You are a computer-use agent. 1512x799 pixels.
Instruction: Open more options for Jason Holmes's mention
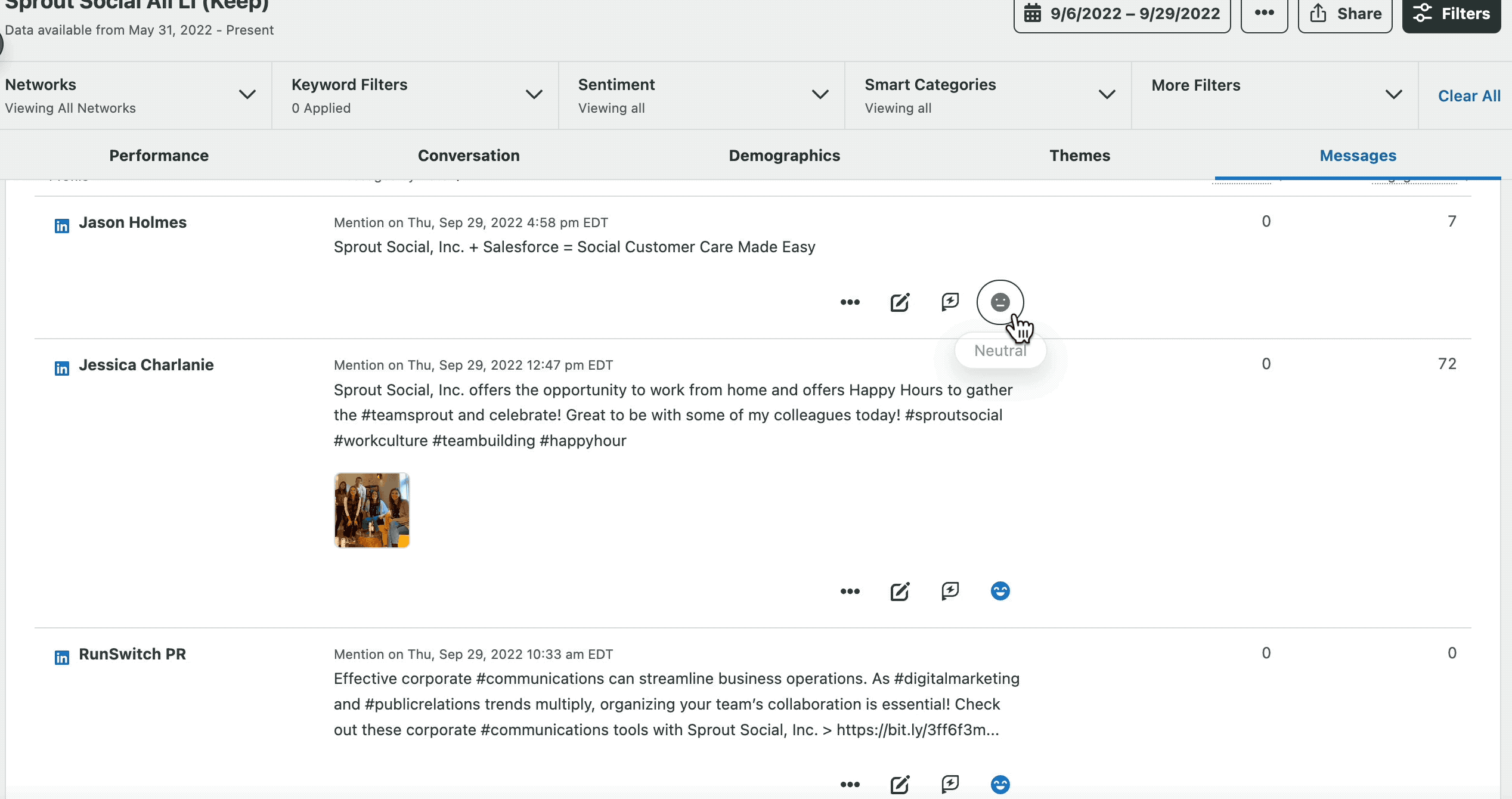click(849, 302)
